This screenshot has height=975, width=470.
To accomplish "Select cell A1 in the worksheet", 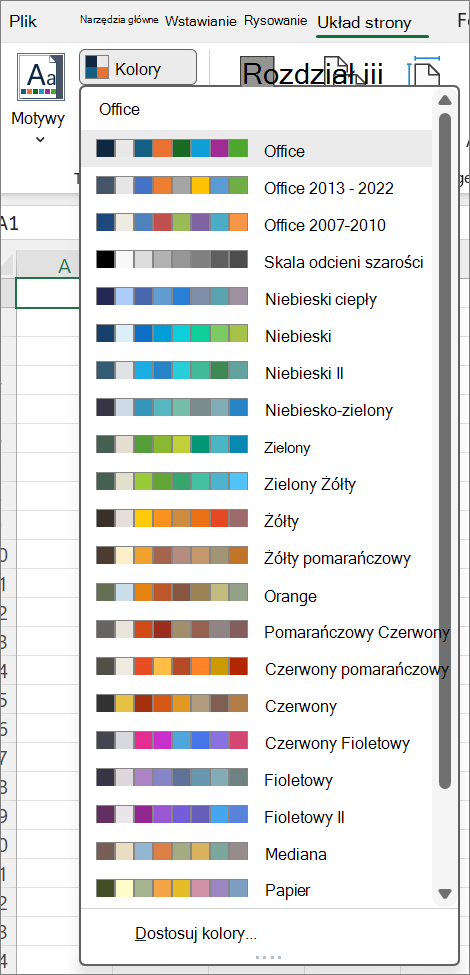I will click(x=48, y=292).
